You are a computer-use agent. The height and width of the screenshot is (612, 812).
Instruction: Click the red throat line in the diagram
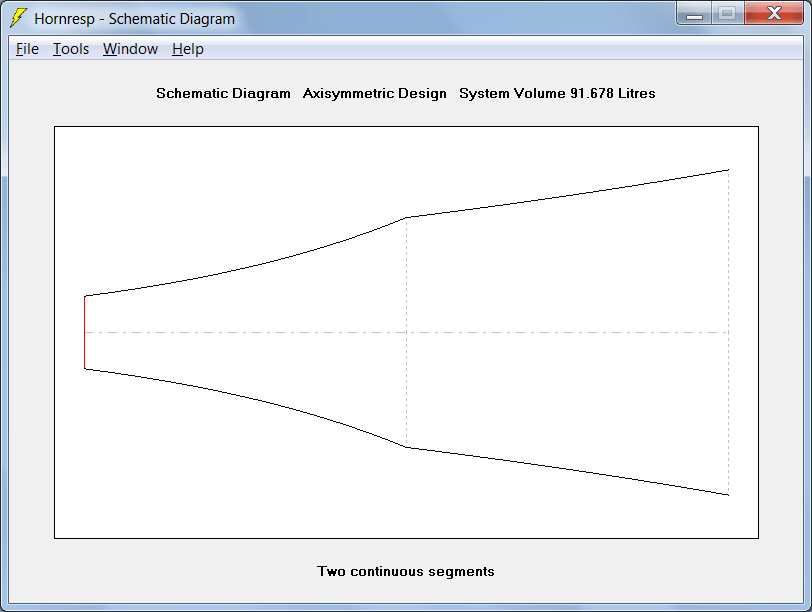click(x=85, y=332)
